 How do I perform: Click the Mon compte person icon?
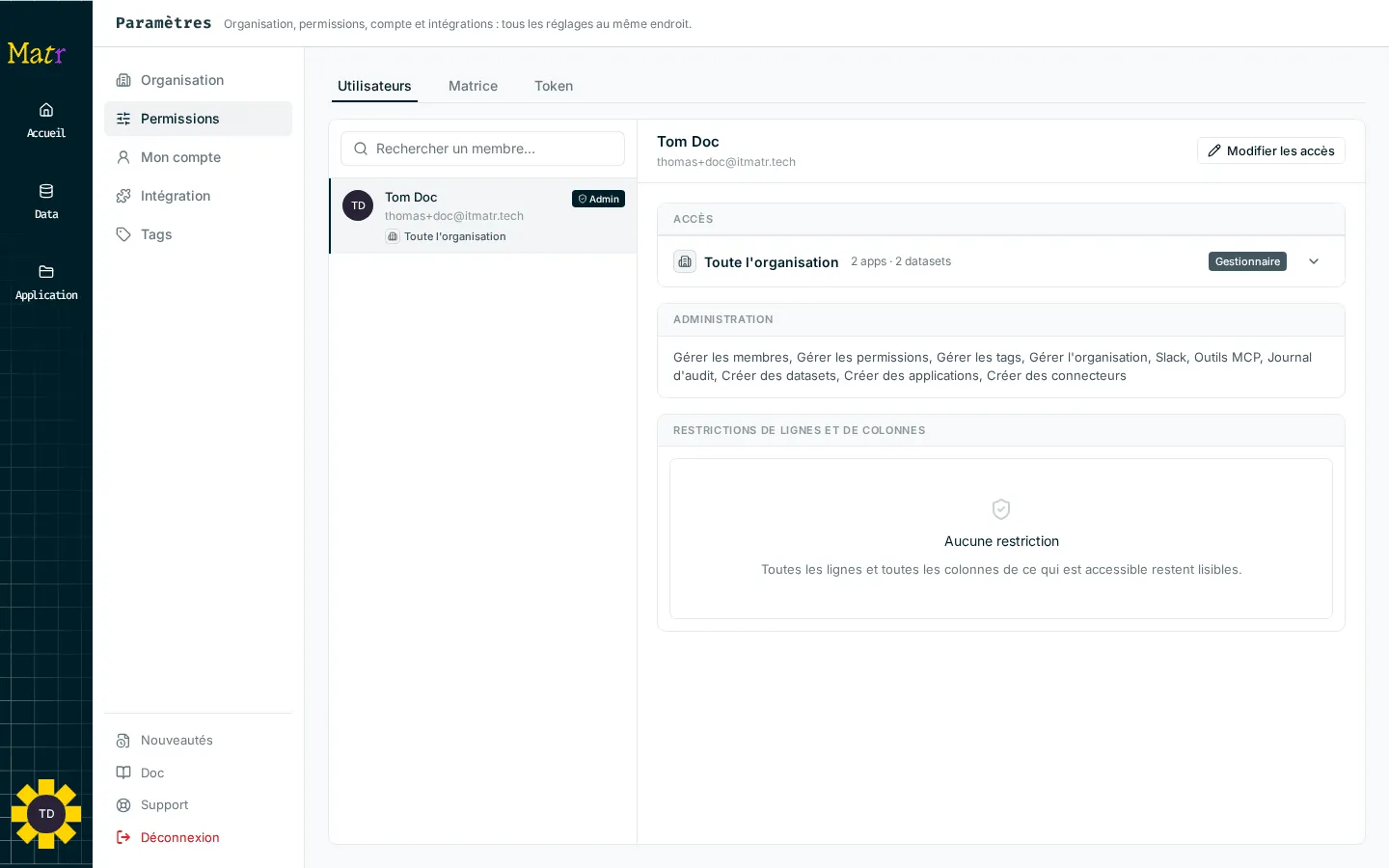(x=123, y=157)
